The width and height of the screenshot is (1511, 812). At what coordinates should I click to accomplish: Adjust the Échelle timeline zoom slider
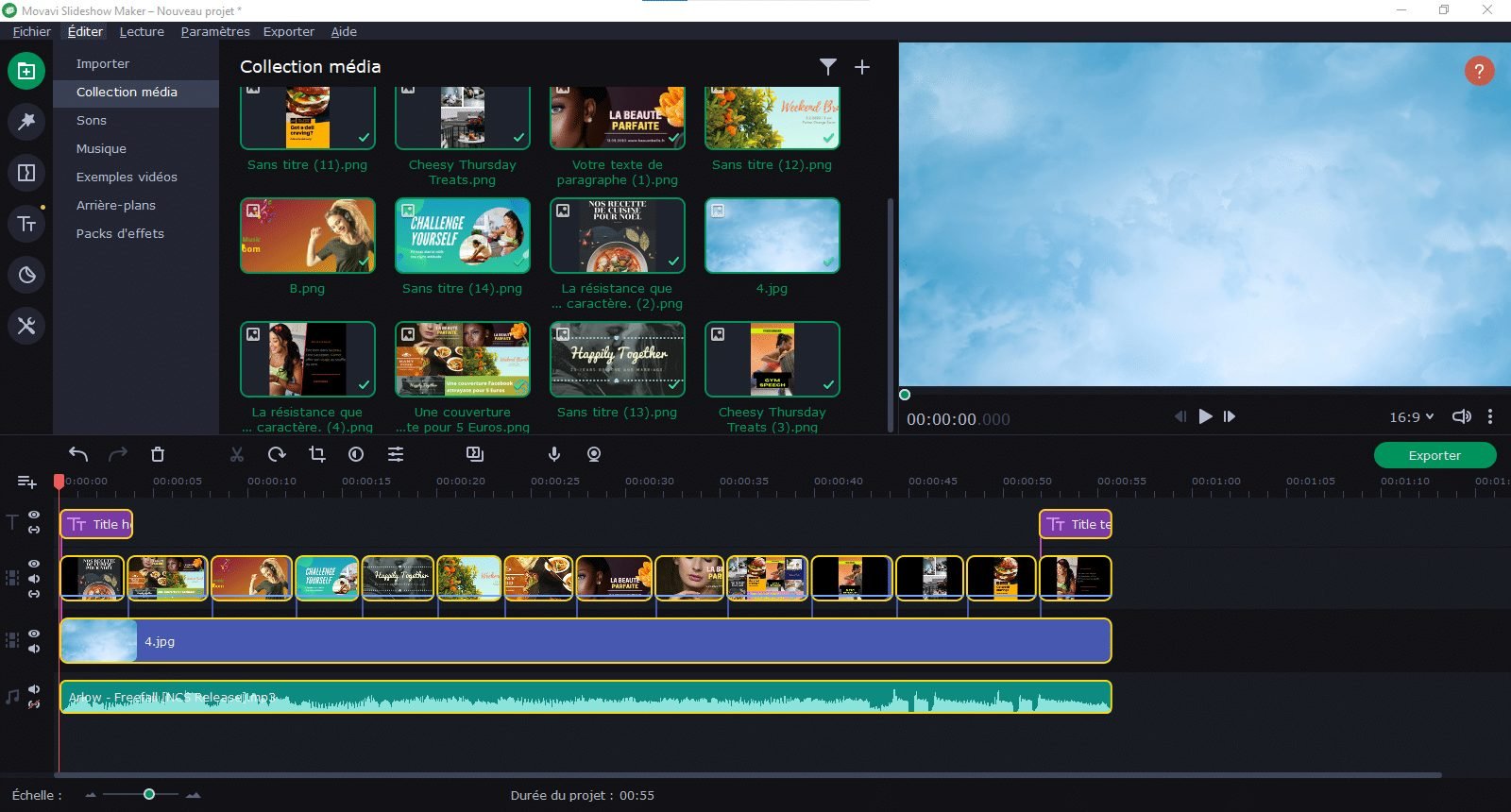click(149, 795)
